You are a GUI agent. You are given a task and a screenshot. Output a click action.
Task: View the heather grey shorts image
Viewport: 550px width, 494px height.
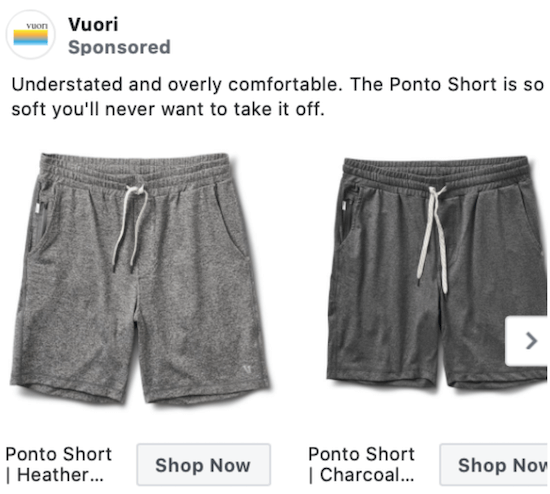pos(140,279)
